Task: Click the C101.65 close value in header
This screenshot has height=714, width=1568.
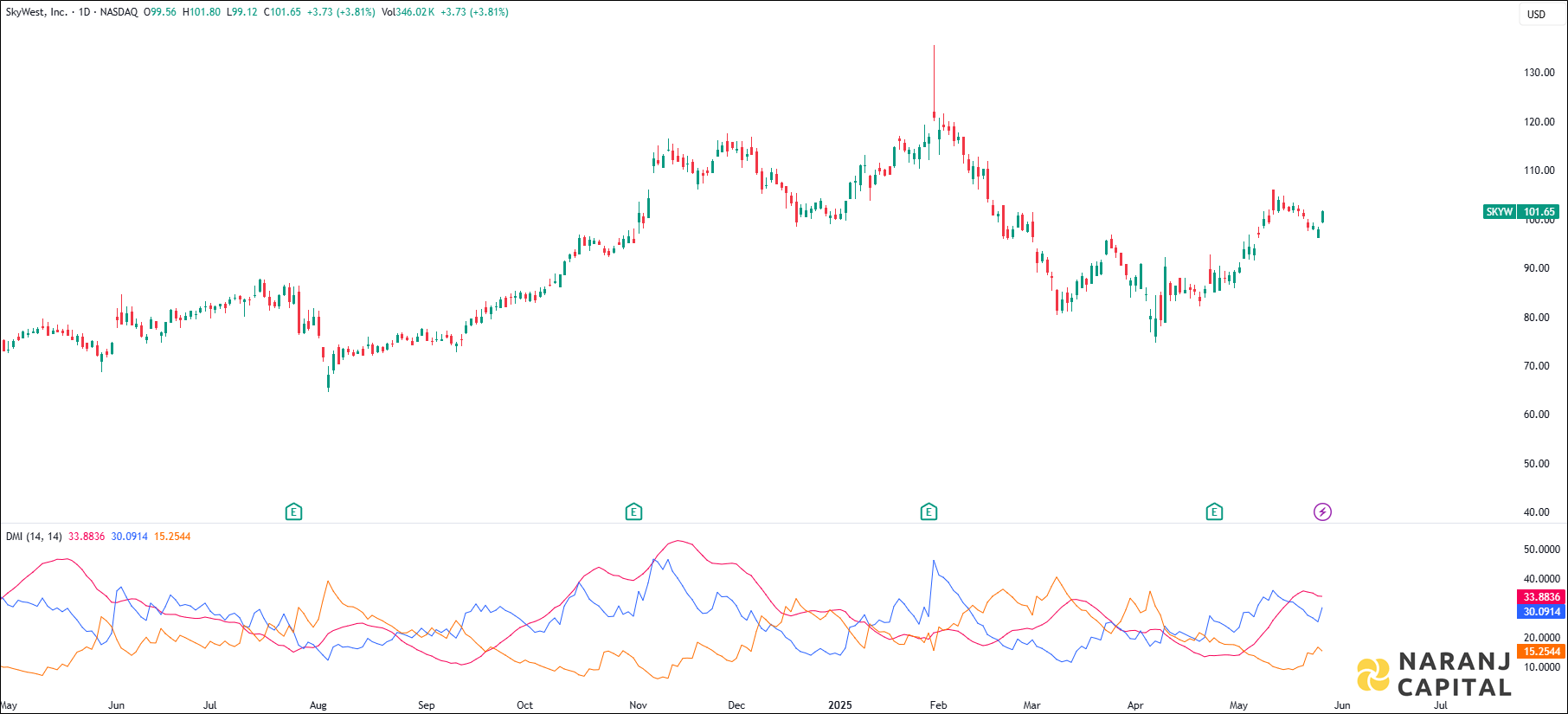Action: [x=282, y=12]
